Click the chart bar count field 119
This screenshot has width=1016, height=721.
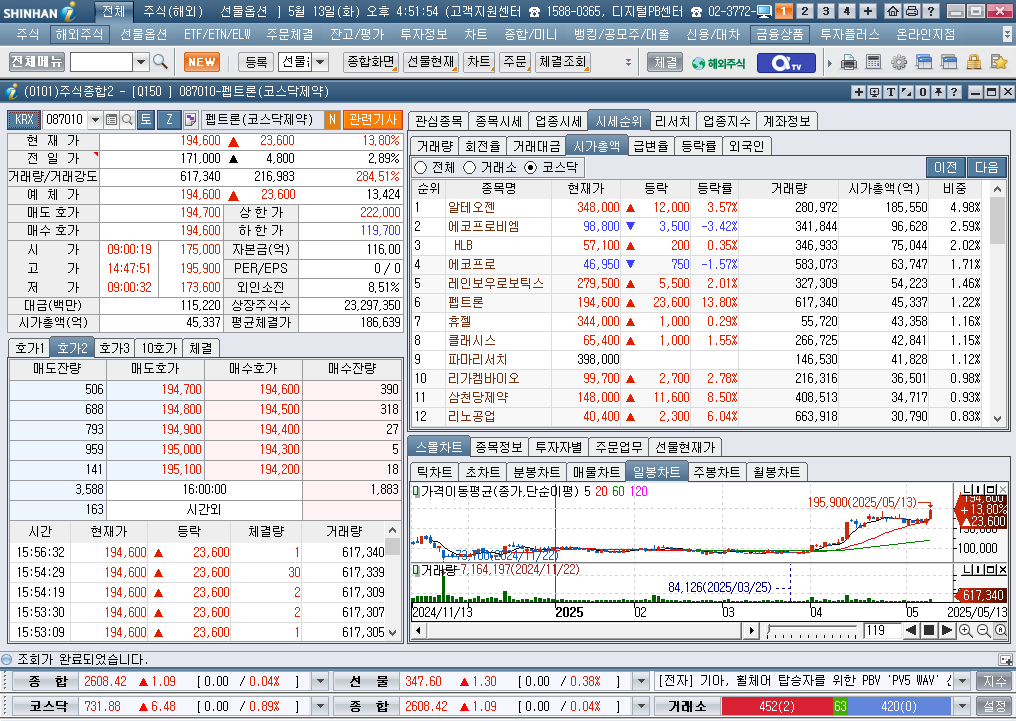coord(881,630)
